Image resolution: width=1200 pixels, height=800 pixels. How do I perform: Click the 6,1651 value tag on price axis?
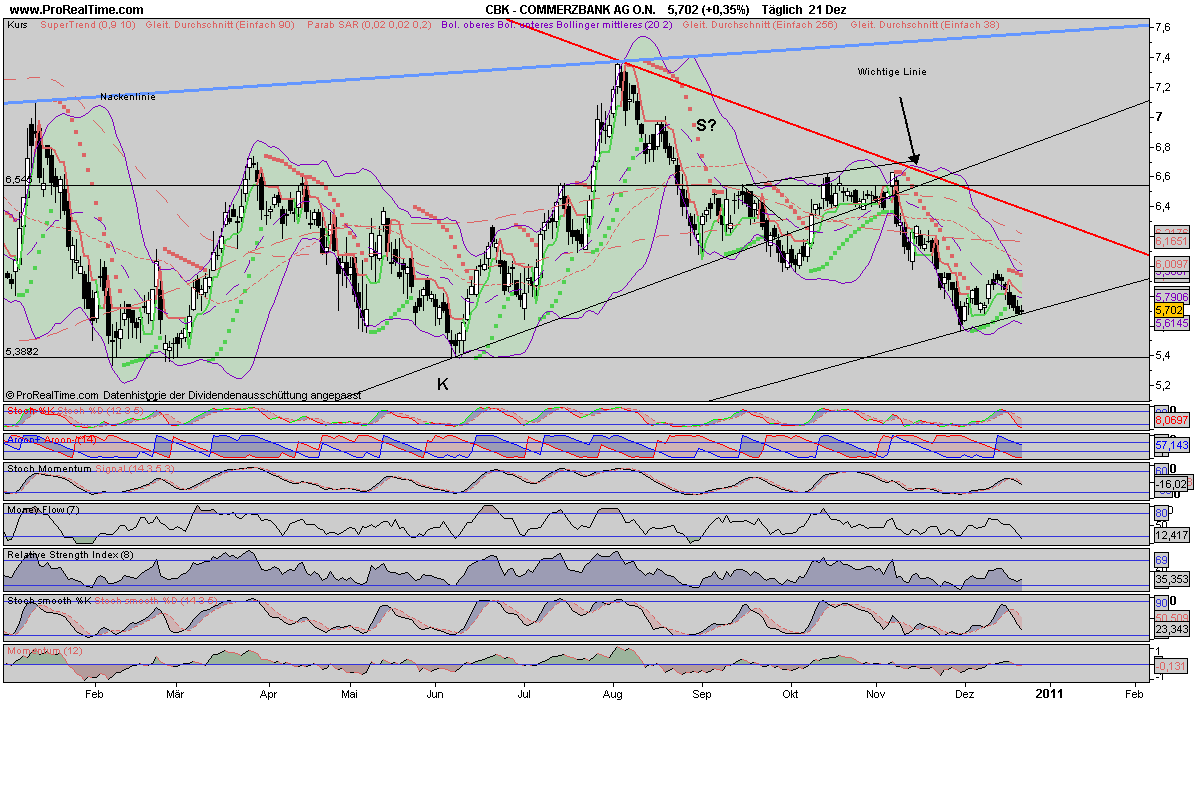point(1171,241)
